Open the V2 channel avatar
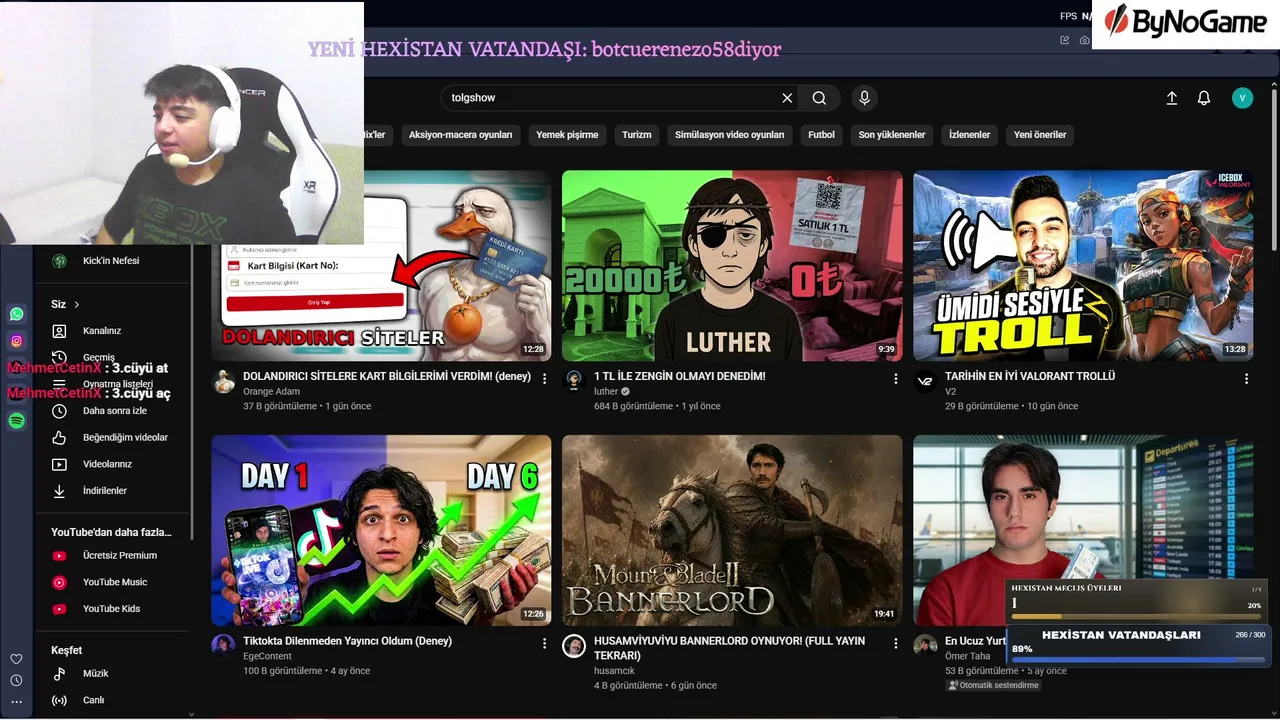 click(925, 382)
